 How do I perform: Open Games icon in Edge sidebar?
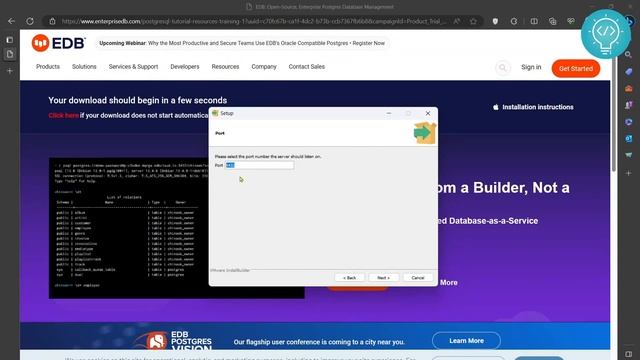pos(629,105)
